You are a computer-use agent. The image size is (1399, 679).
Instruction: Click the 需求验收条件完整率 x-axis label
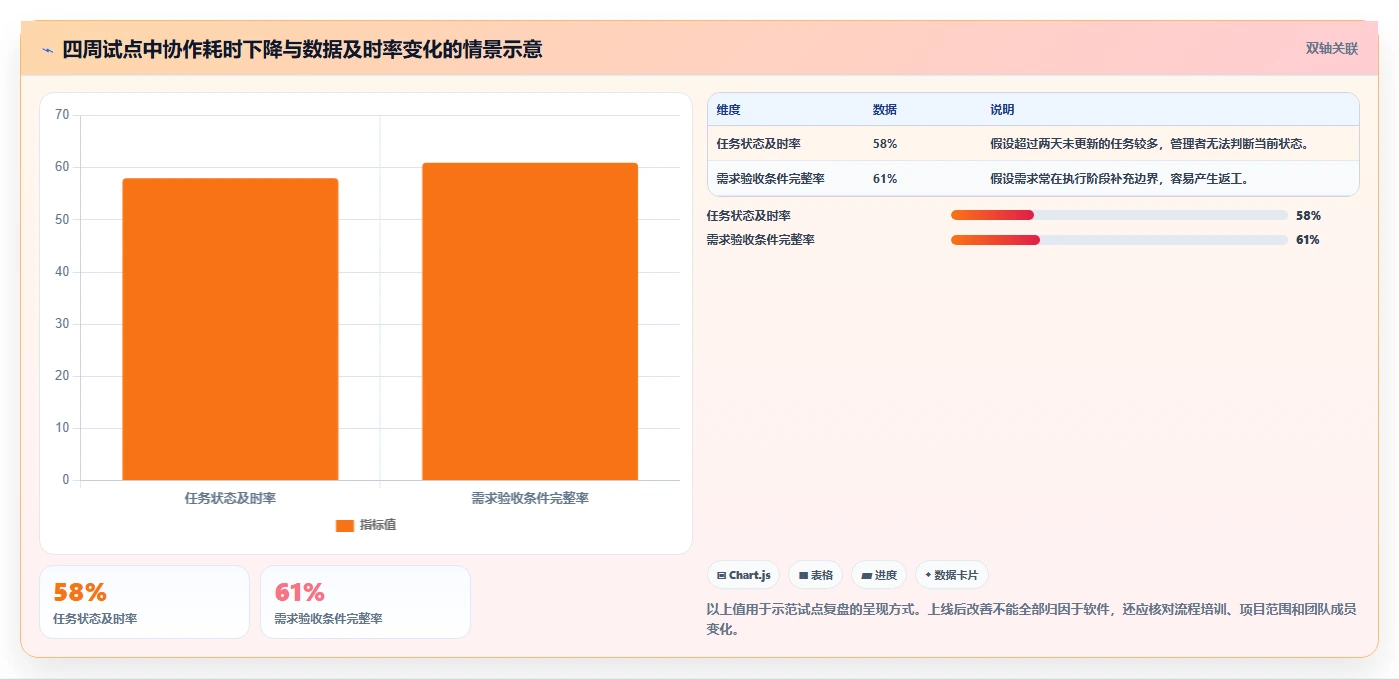click(530, 498)
